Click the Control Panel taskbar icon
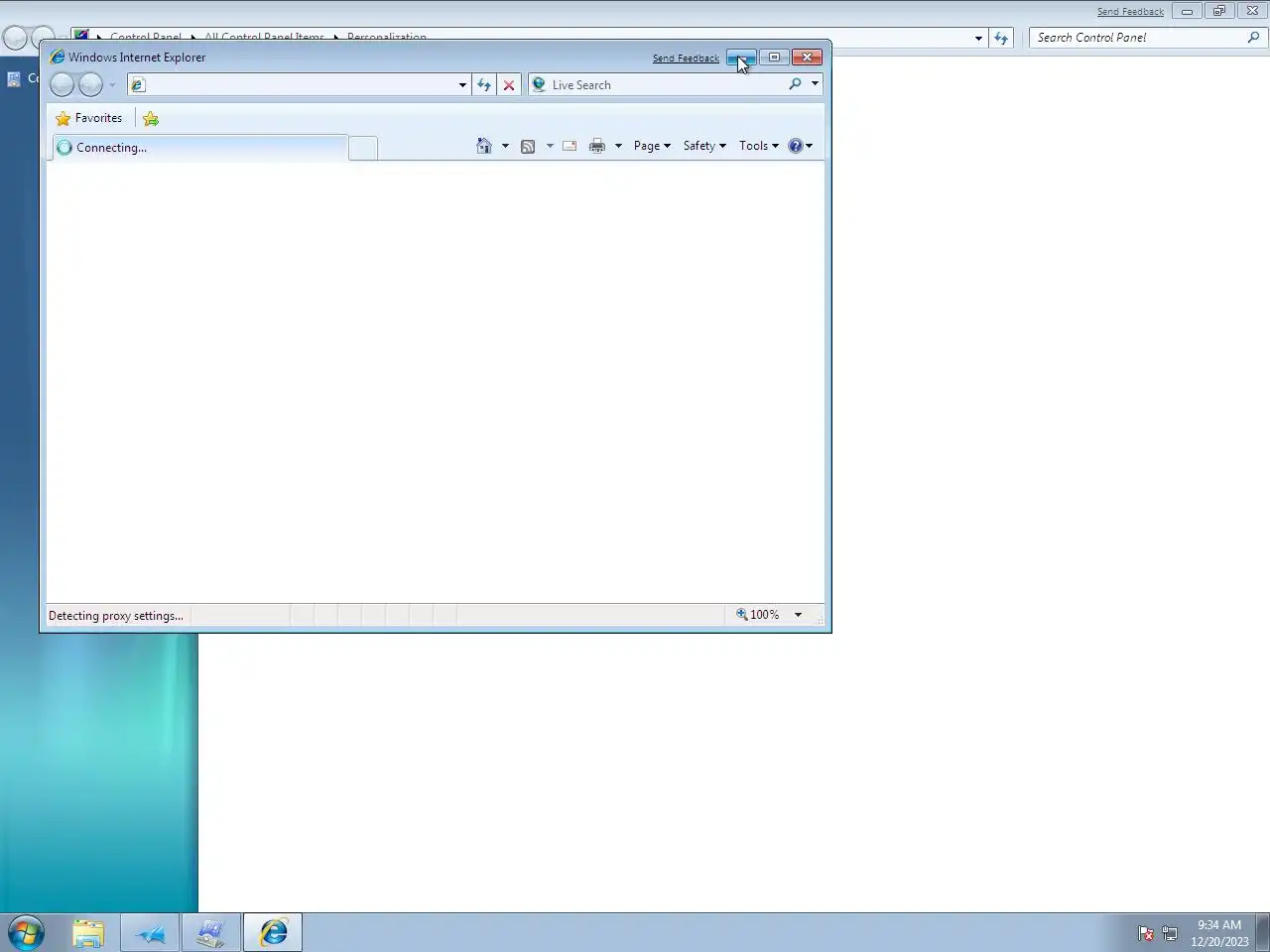Screen dimensions: 1270x952 [x=210, y=932]
